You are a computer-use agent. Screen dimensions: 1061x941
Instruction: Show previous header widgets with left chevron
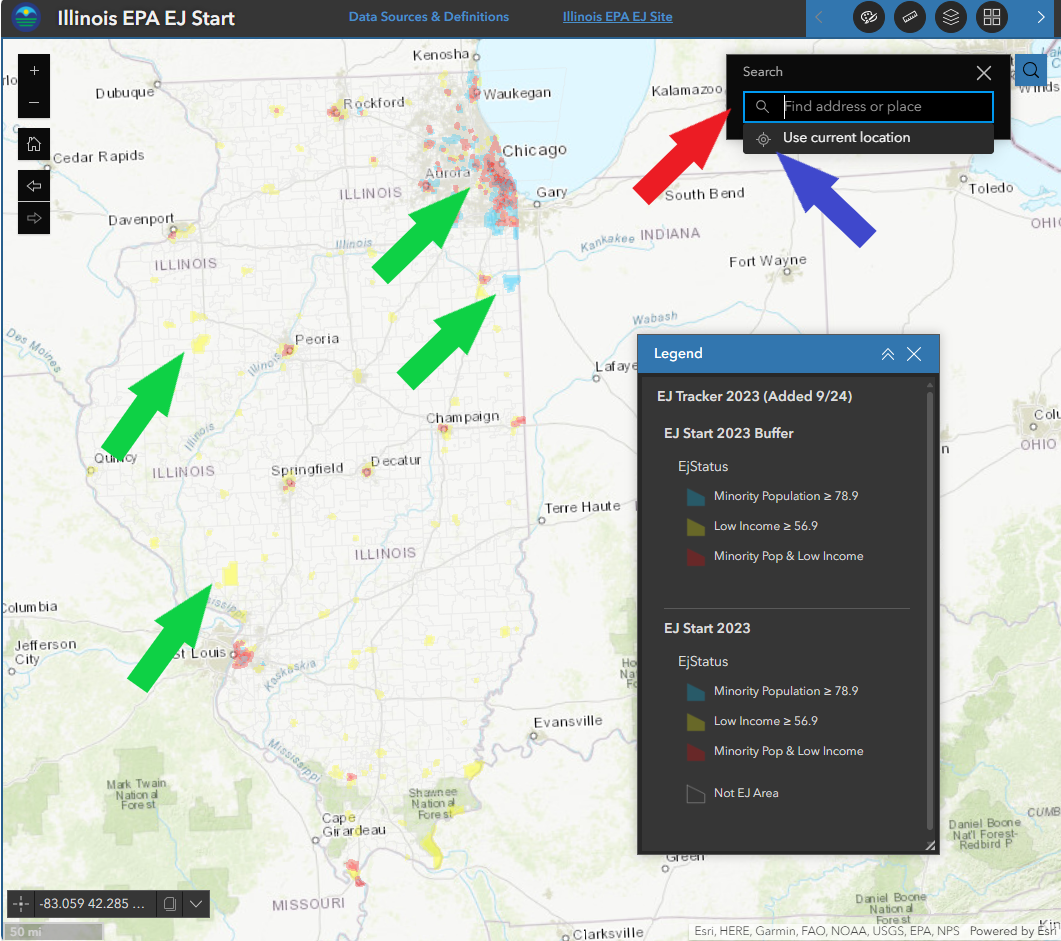(x=819, y=18)
